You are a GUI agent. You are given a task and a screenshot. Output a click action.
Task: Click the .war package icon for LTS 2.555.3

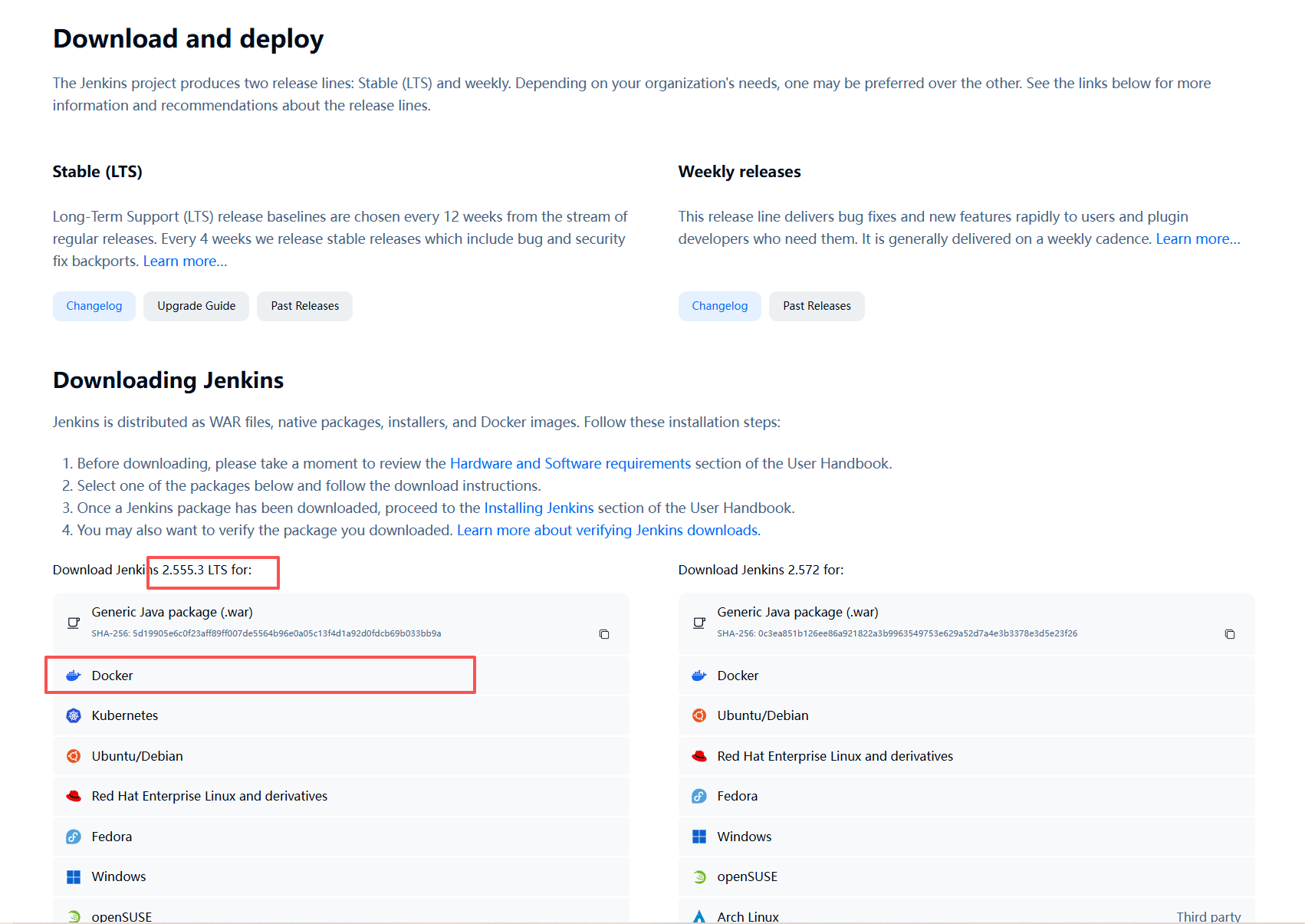coord(74,623)
